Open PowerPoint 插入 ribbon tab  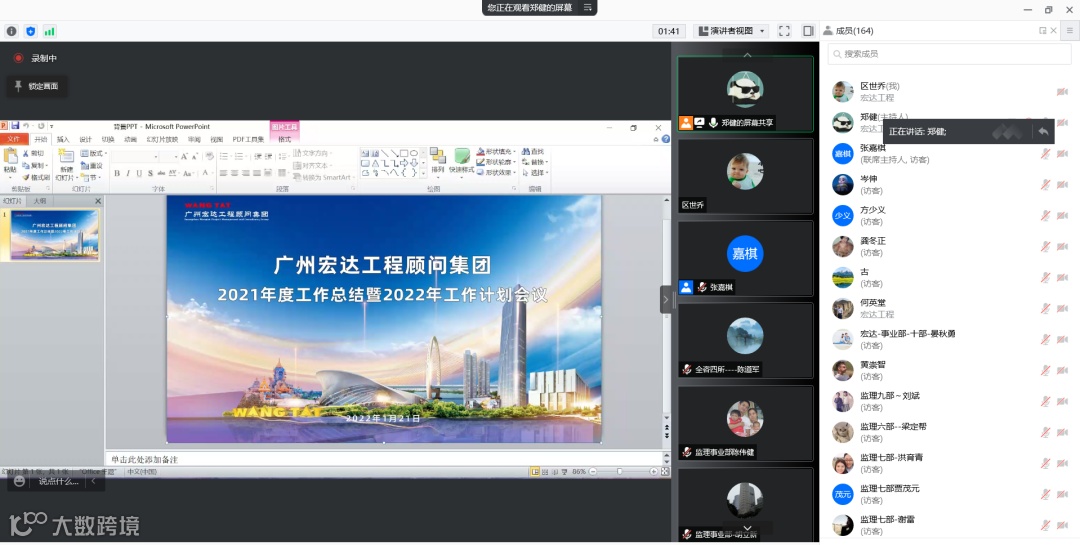point(63,139)
